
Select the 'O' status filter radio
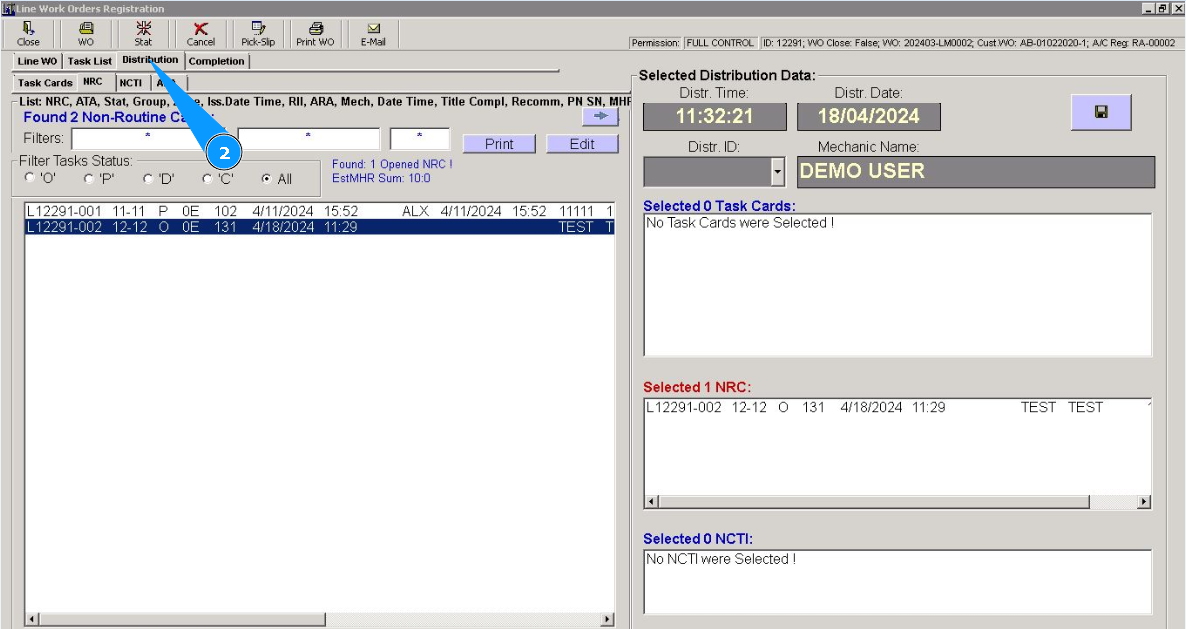coord(29,178)
